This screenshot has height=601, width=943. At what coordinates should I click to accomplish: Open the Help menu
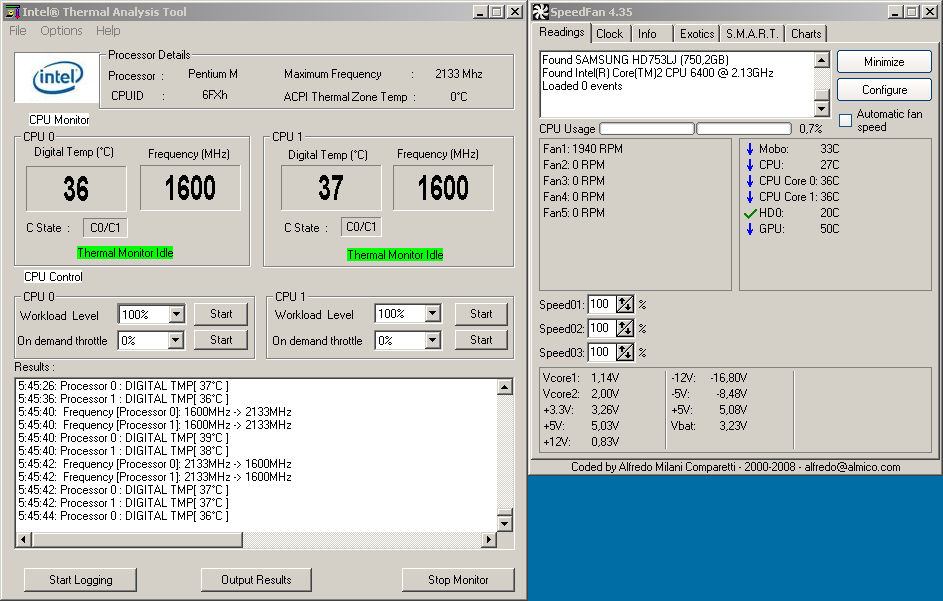coord(108,31)
